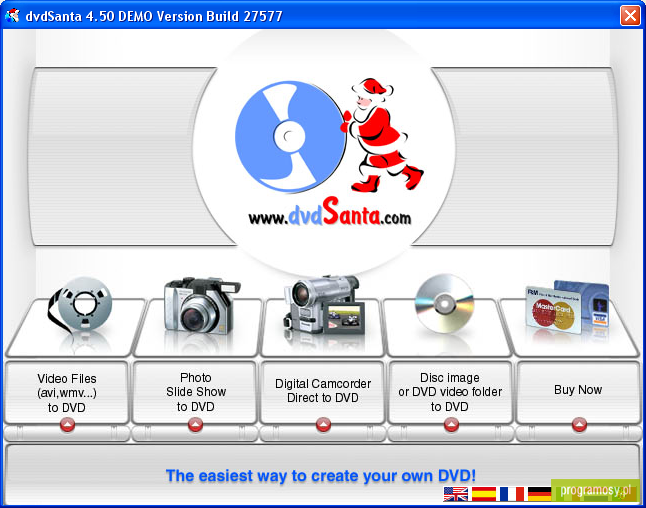The image size is (646, 508).
Task: Click the Buy Now button
Action: (578, 393)
